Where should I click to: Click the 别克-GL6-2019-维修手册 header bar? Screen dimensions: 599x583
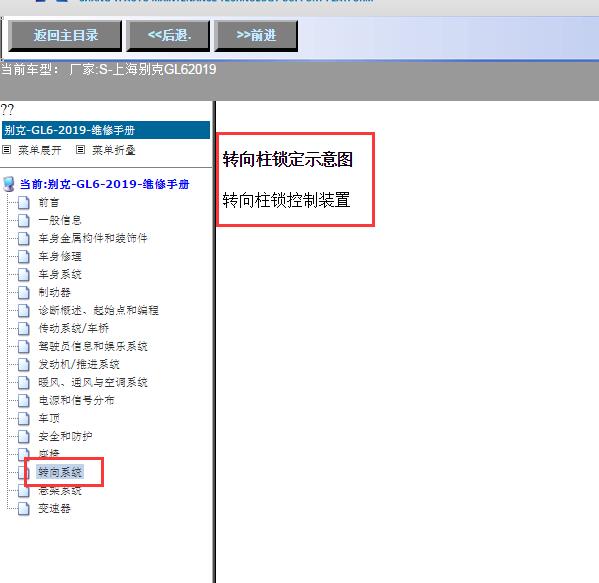106,130
